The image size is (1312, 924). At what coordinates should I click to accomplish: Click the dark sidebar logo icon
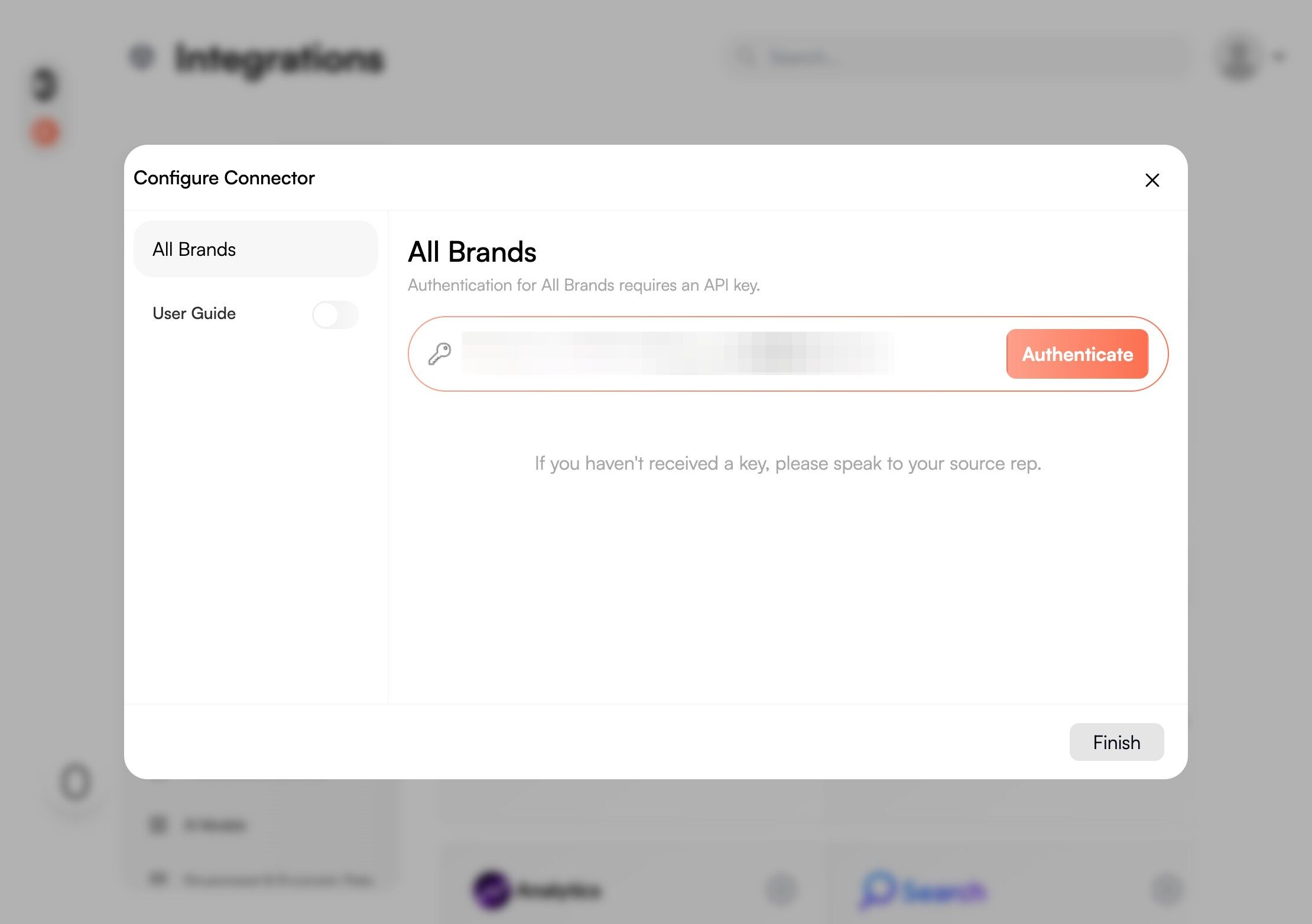(x=45, y=84)
